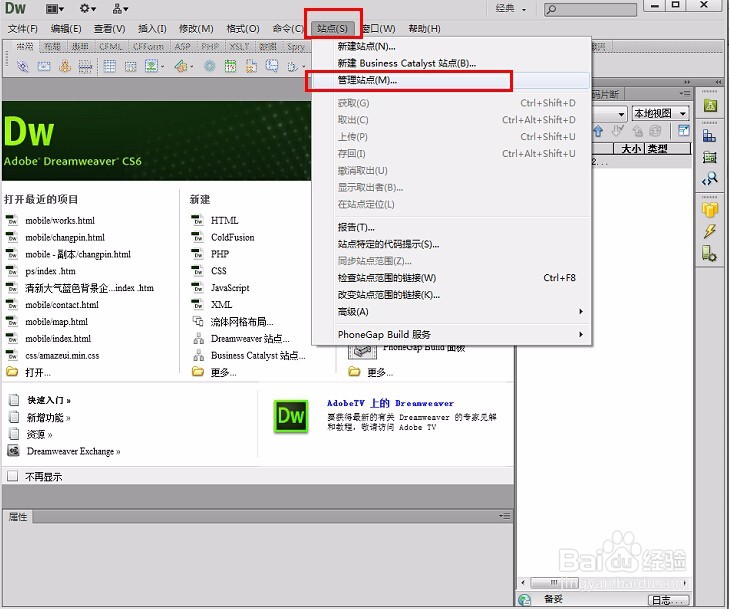Image resolution: width=729 pixels, height=609 pixels.
Task: Insert a Div tag from toolbar
Action: pyautogui.click(x=131, y=67)
